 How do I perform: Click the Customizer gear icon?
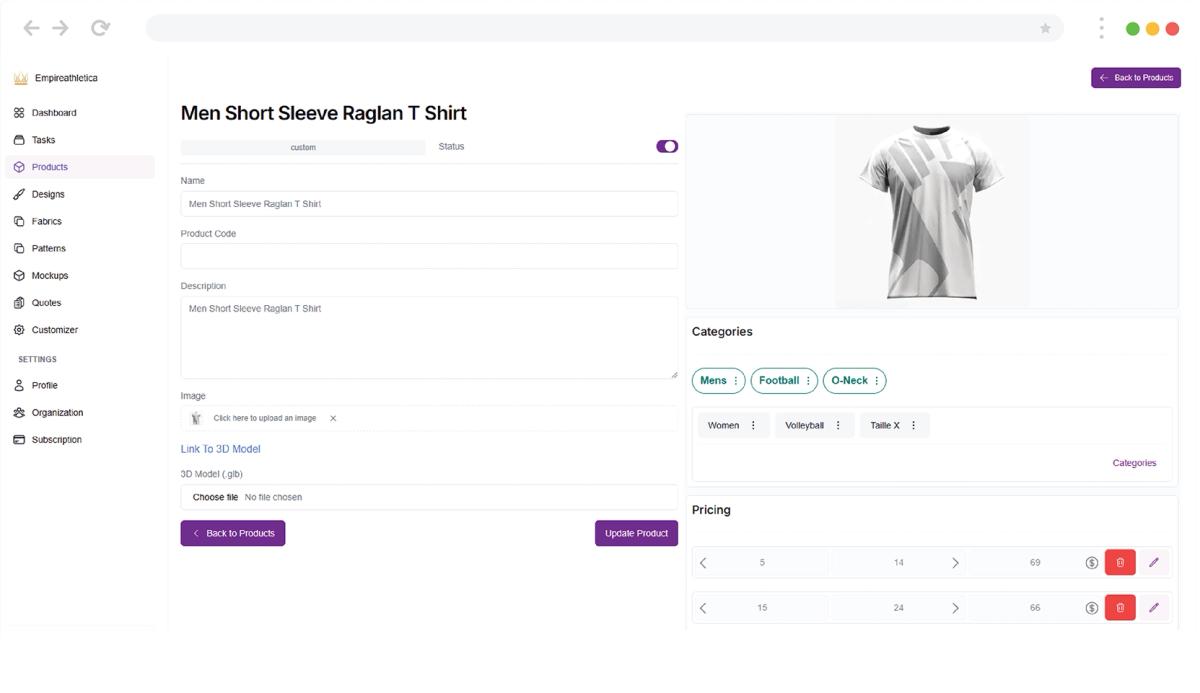[x=19, y=329]
